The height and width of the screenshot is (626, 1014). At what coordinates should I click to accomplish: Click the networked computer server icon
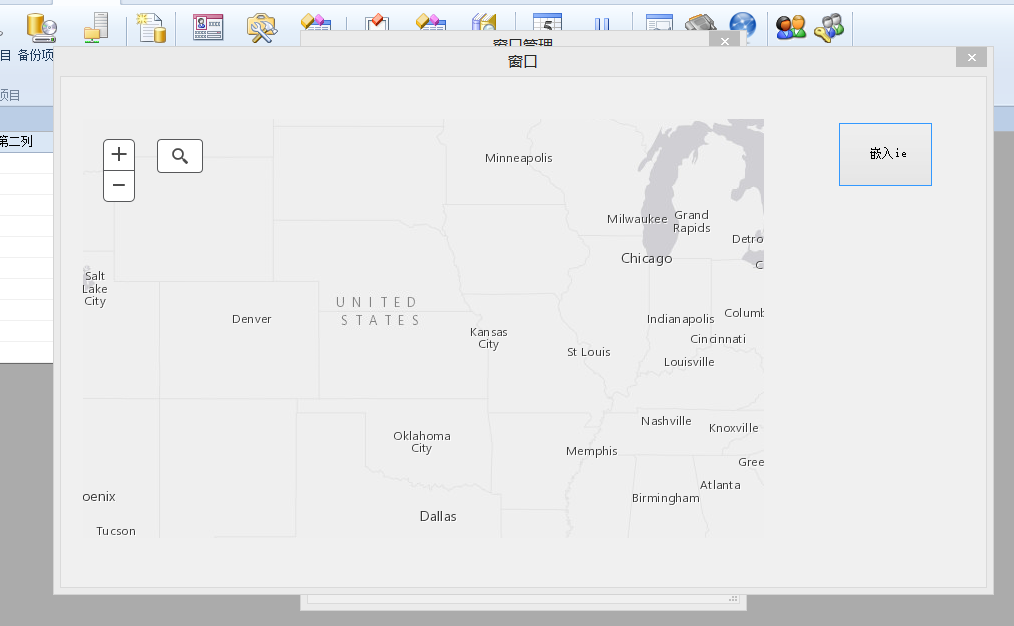(x=97, y=28)
